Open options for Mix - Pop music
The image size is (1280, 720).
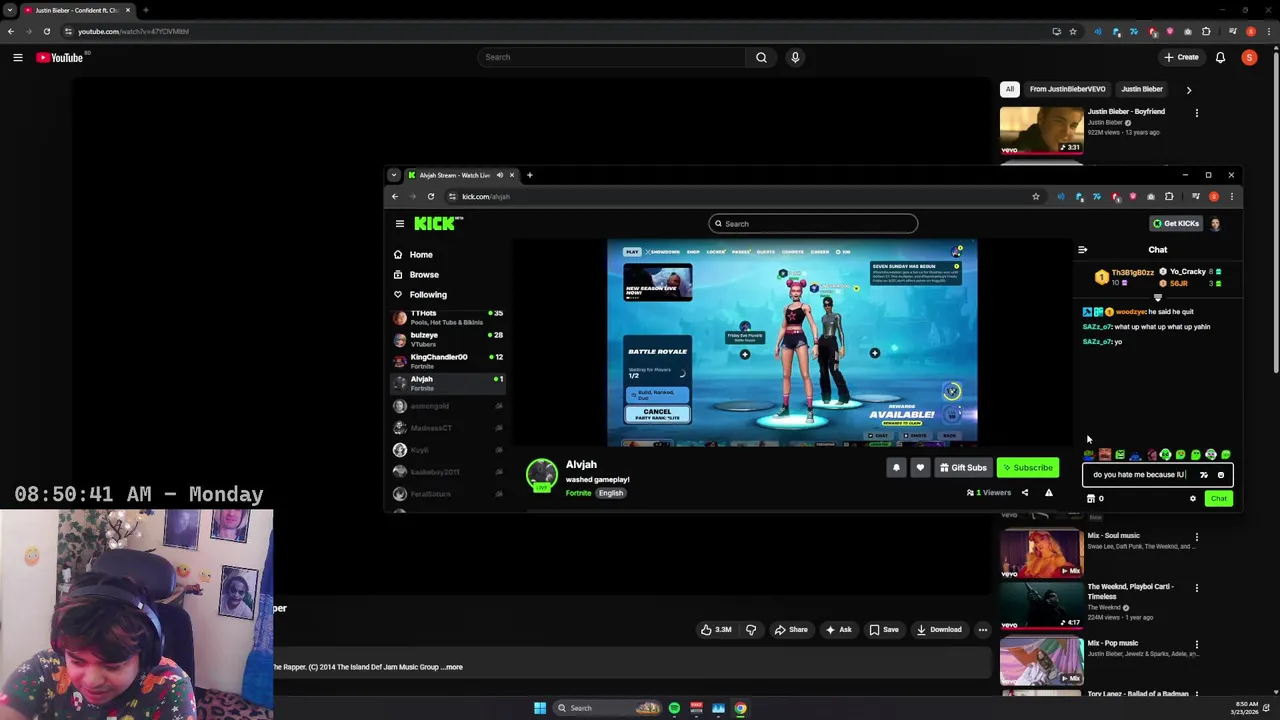click(1196, 645)
